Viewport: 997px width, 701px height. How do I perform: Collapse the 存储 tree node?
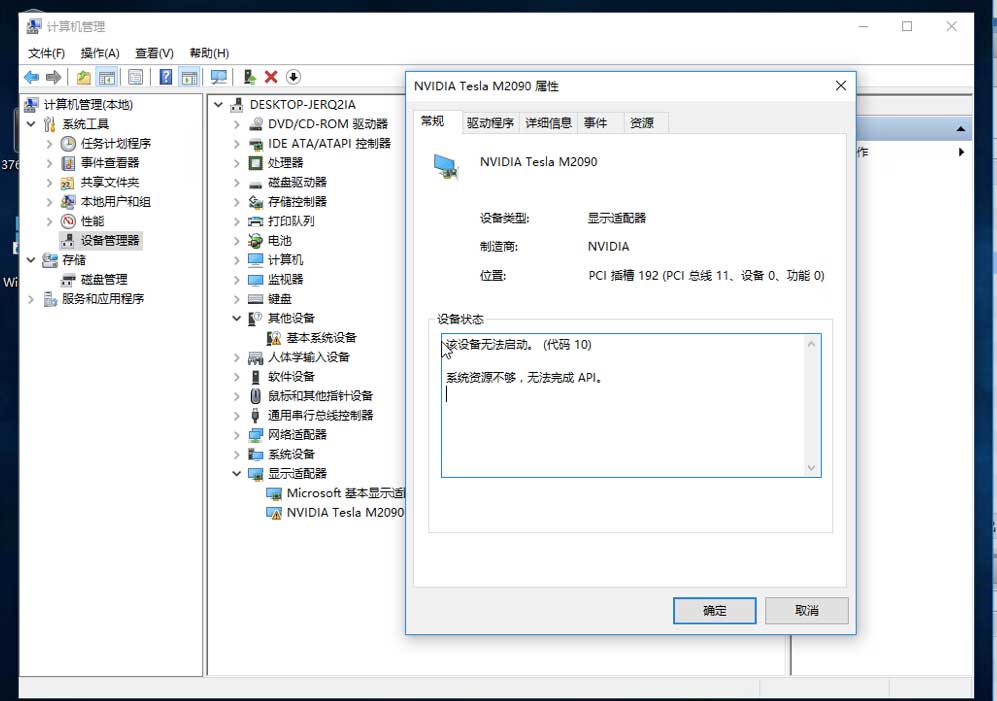pos(31,260)
